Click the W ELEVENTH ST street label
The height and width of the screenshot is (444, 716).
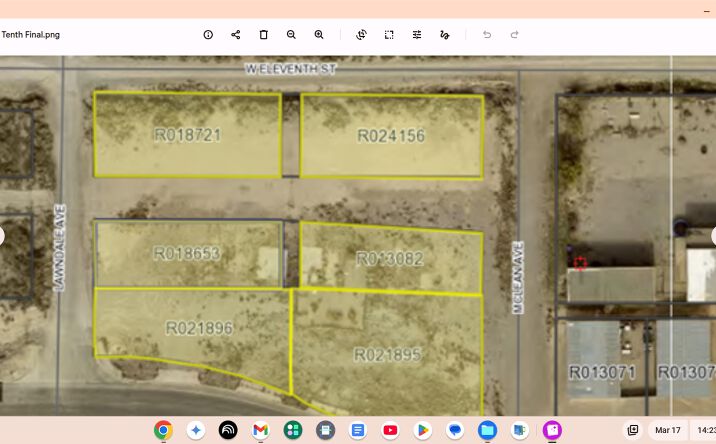point(291,69)
